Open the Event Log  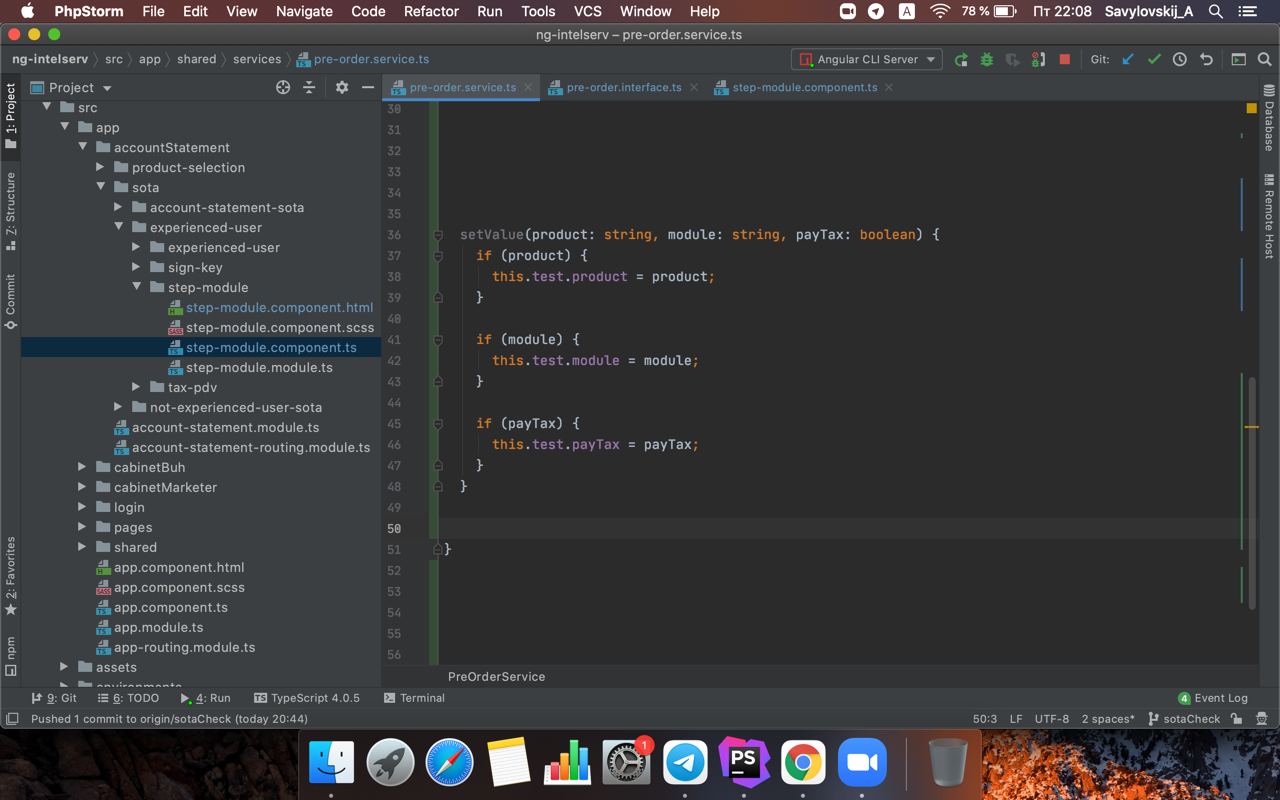point(1213,698)
